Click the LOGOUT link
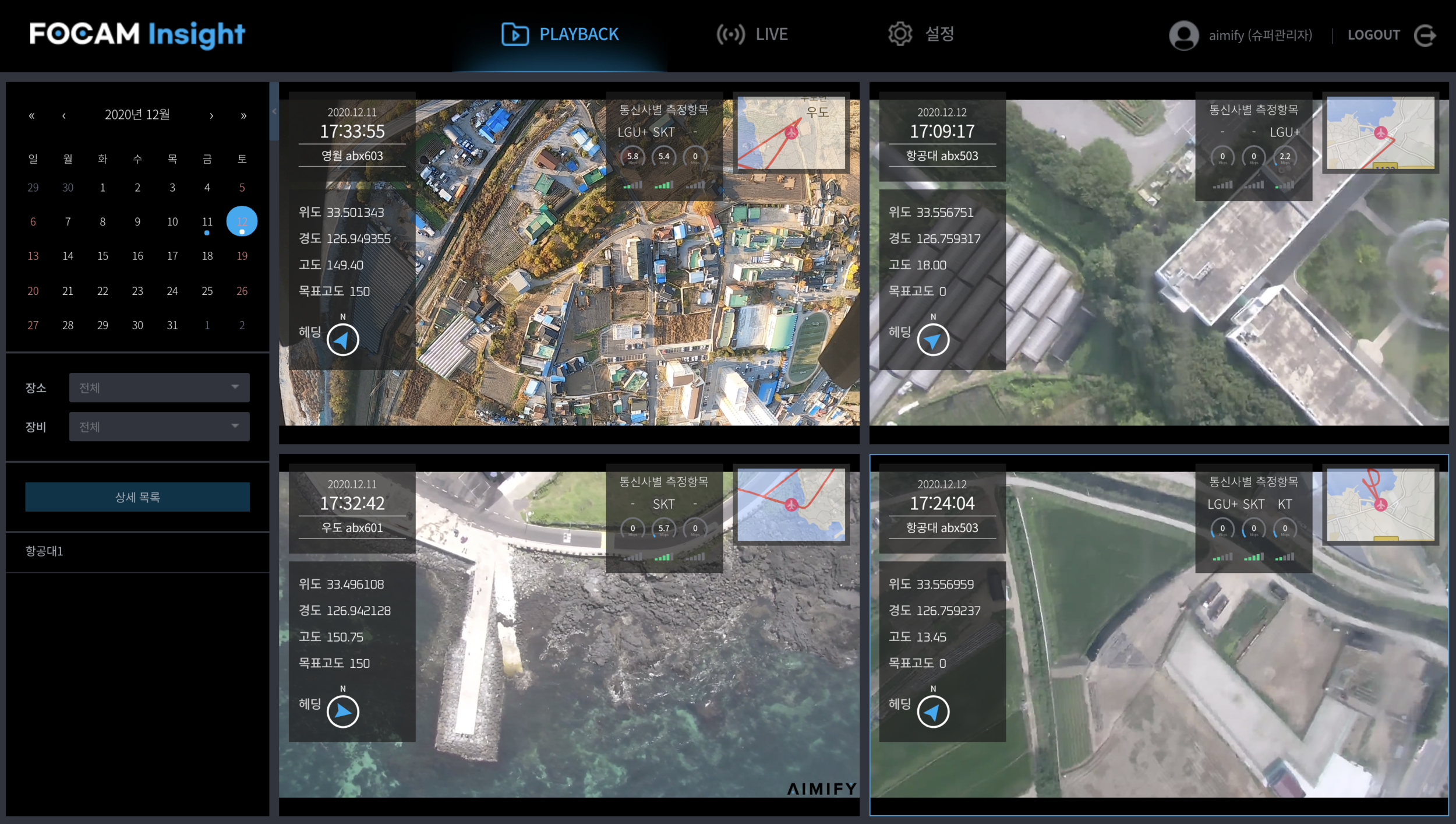The width and height of the screenshot is (1456, 824). point(1374,35)
